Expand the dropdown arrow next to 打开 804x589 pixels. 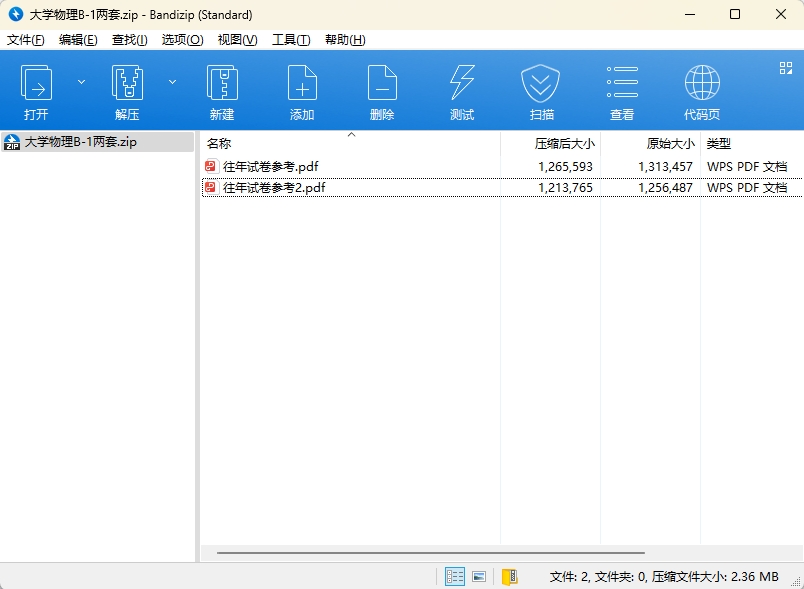[x=82, y=82]
